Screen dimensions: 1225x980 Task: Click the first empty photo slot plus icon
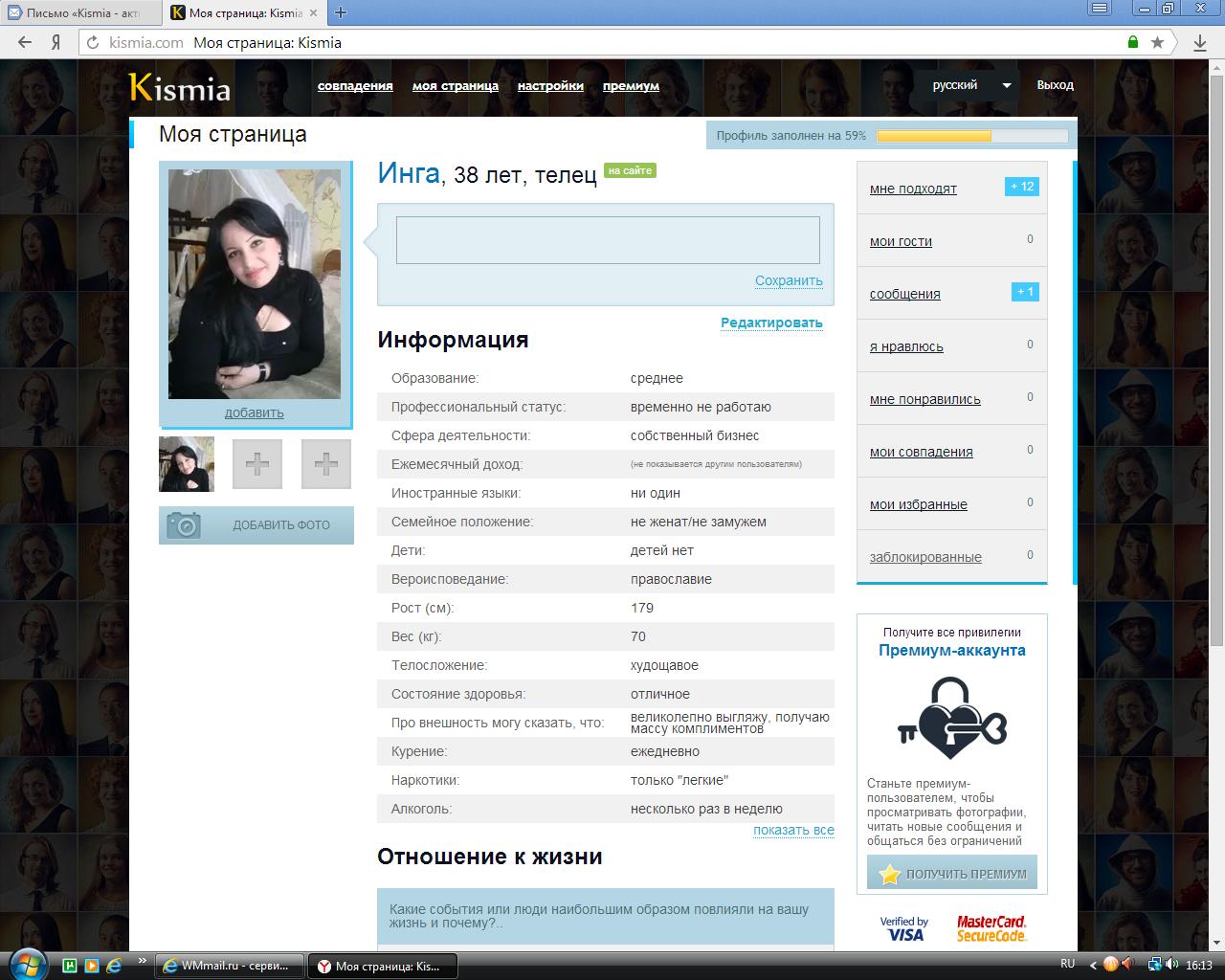[x=257, y=464]
